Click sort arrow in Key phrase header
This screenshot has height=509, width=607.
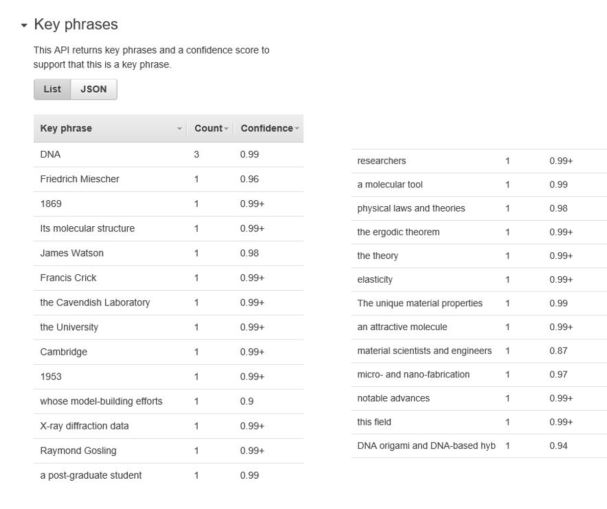point(180,129)
